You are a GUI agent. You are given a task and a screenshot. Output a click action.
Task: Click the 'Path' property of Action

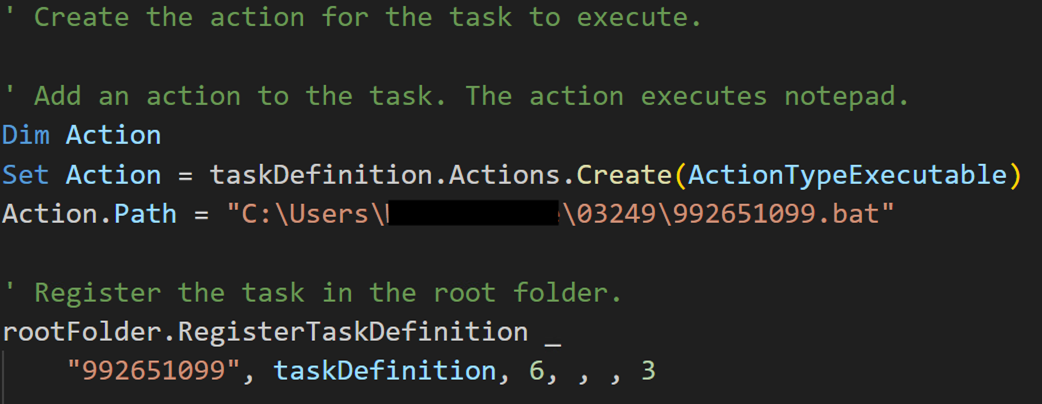(x=146, y=214)
